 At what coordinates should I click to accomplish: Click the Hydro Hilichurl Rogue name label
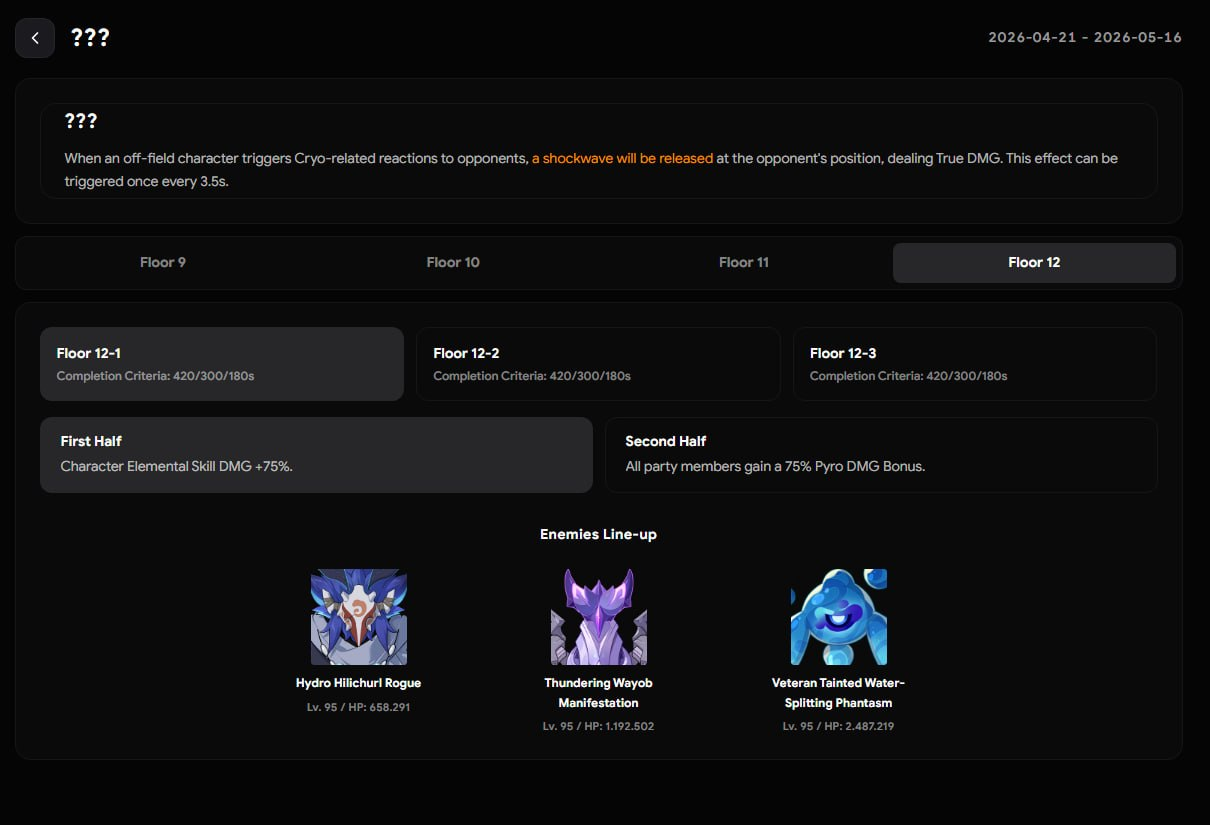[x=358, y=683]
